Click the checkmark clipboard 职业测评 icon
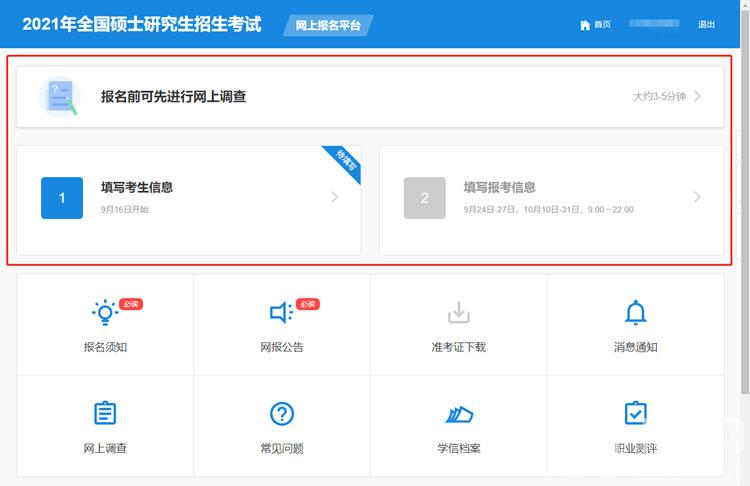Viewport: 750px width, 486px height. click(x=636, y=413)
